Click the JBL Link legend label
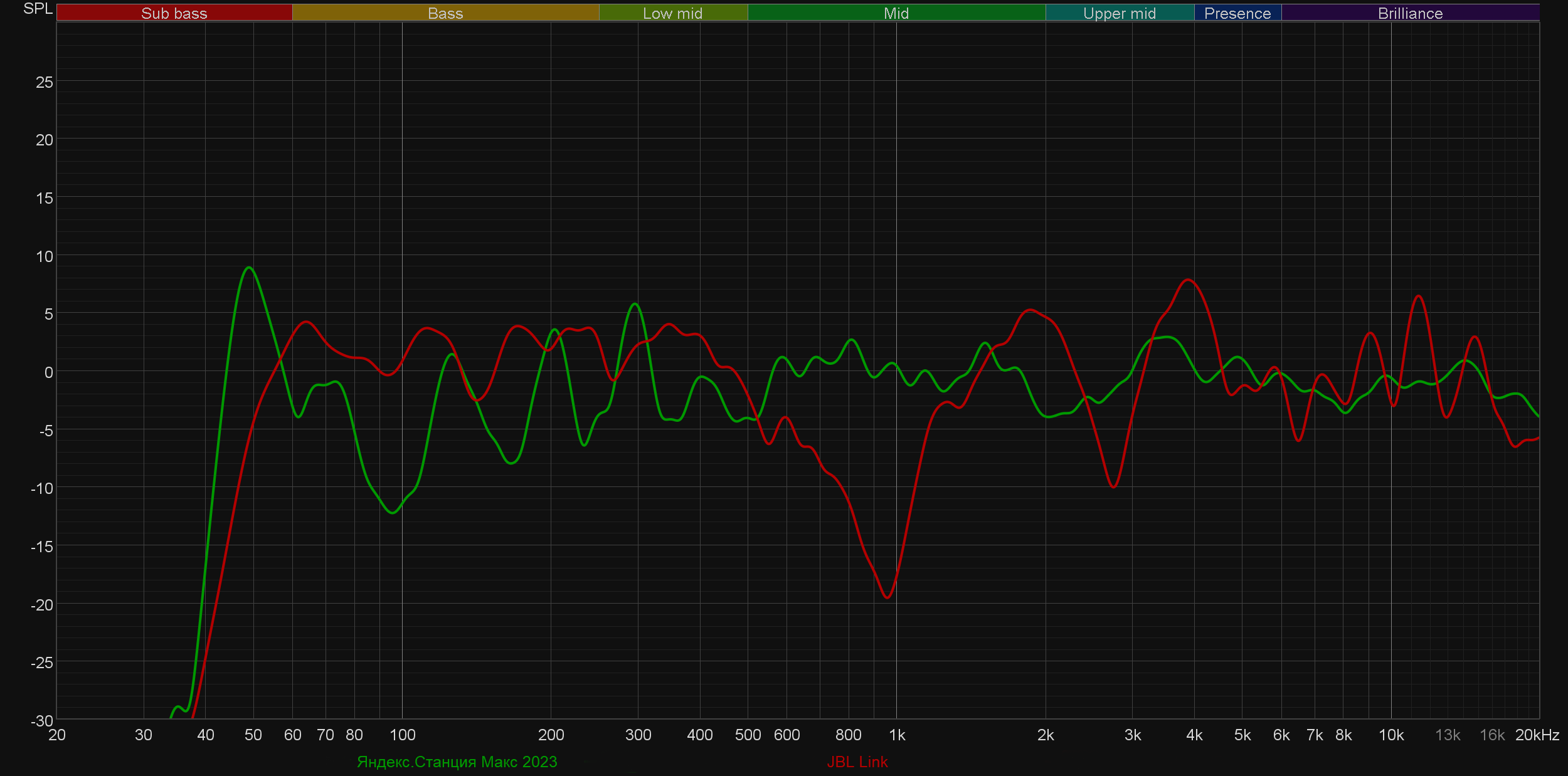The image size is (1568, 776). [x=857, y=762]
